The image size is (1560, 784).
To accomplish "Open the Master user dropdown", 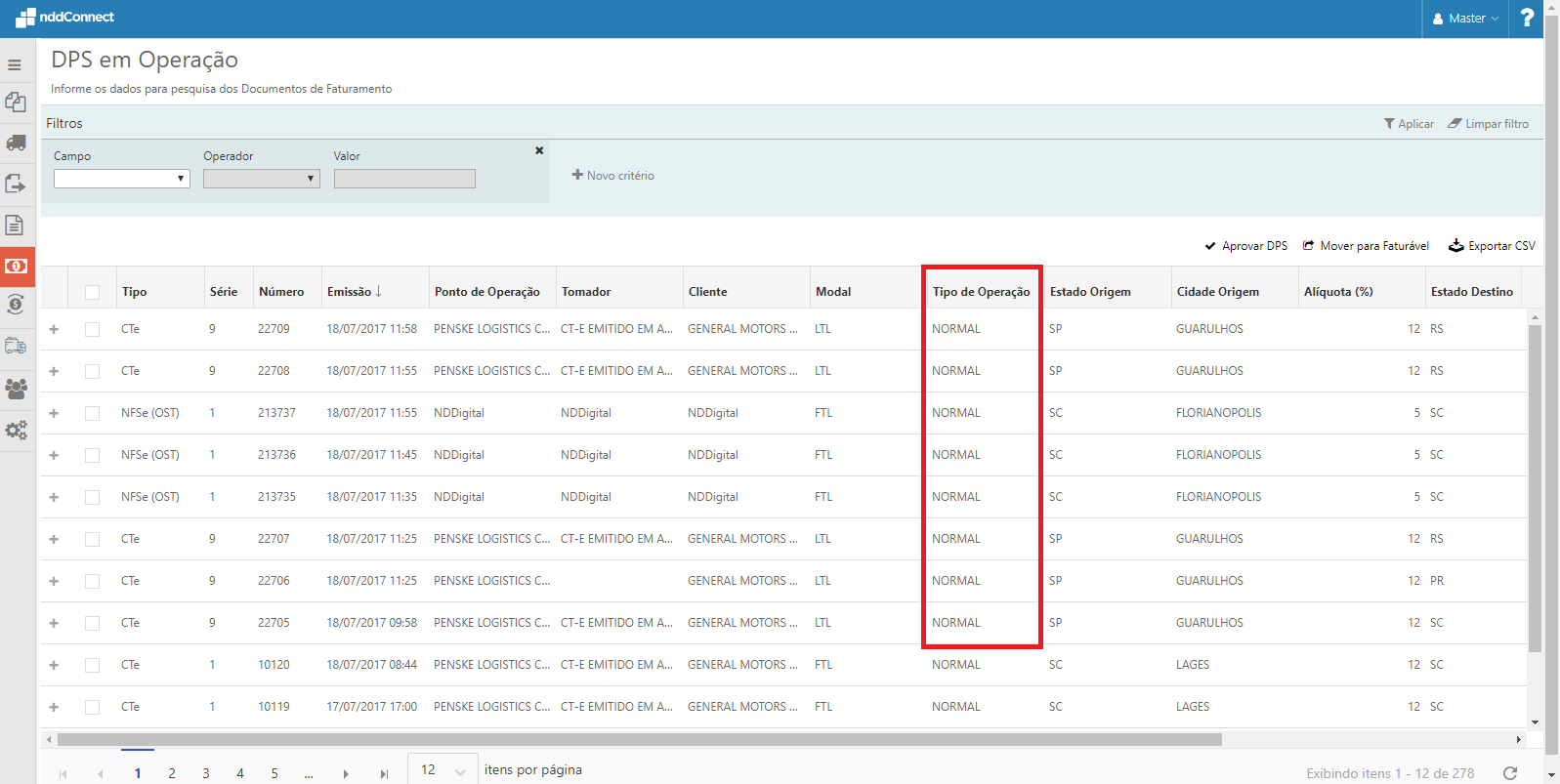I will [x=1465, y=19].
